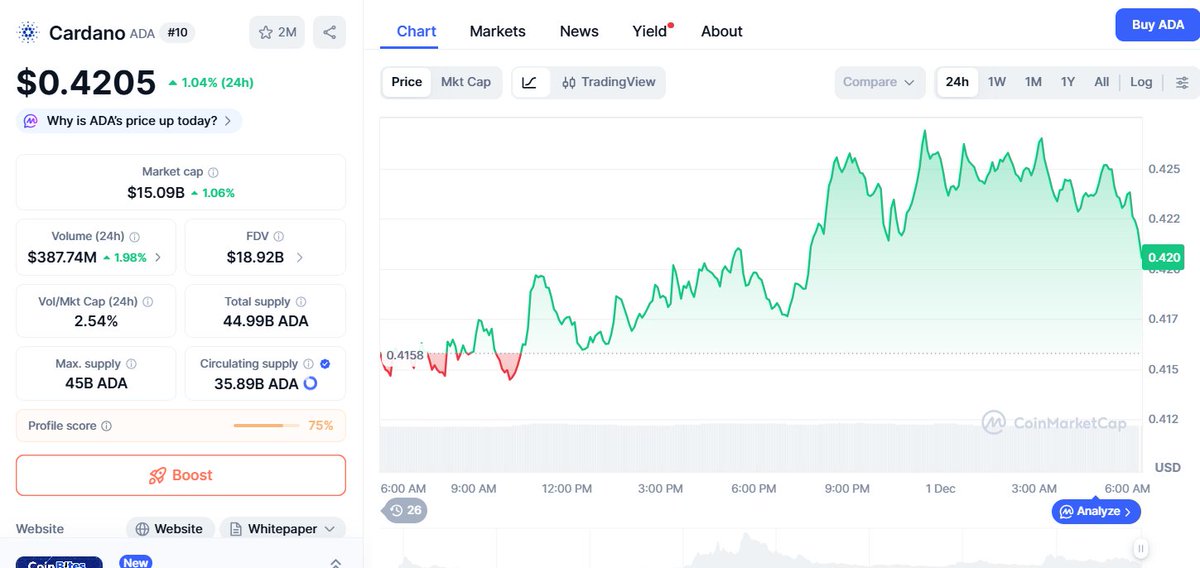Open the chart settings sliders icon
1200x568 pixels.
tap(1181, 82)
